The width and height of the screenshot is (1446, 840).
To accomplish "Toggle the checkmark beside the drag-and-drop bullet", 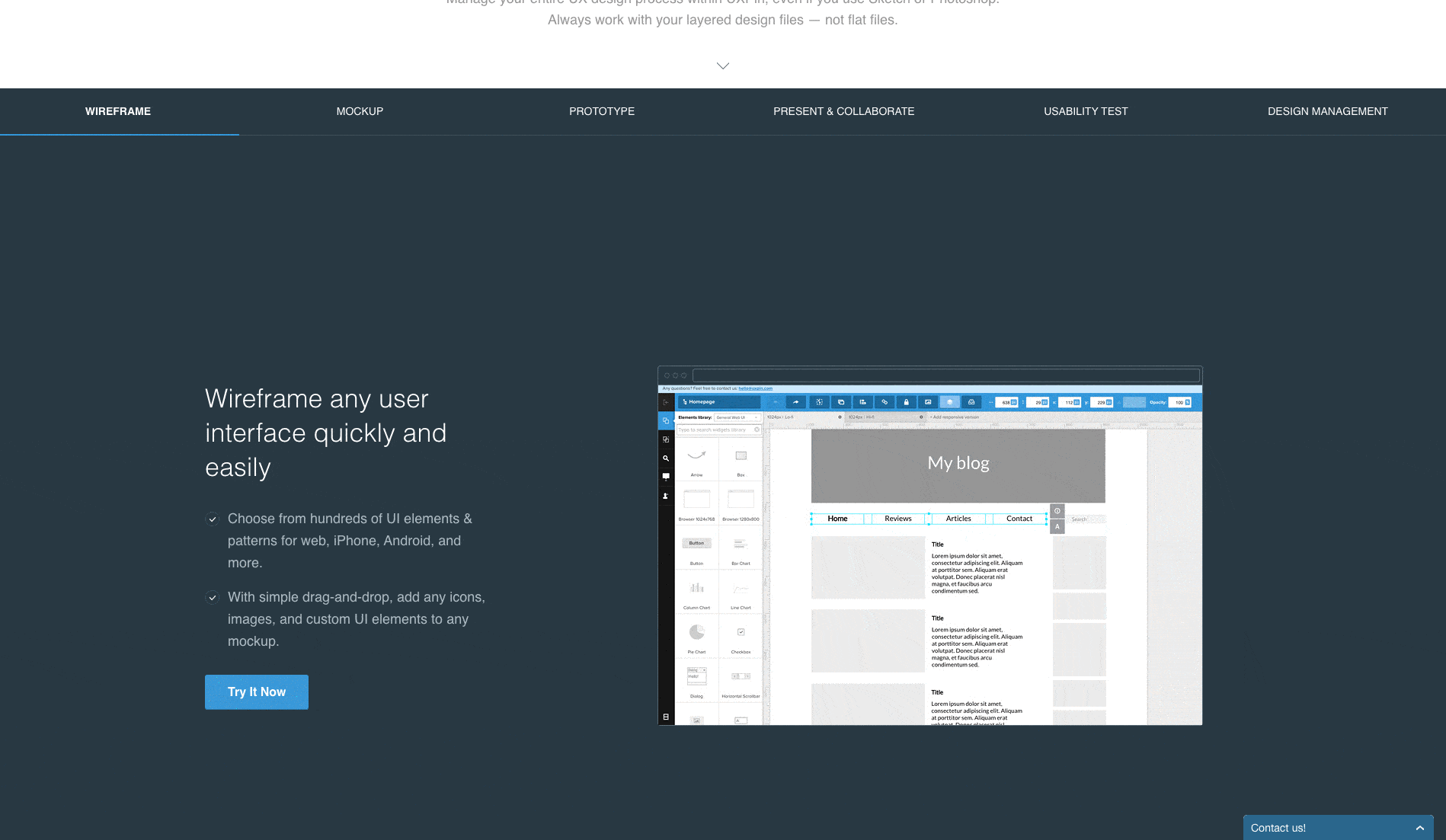I will pos(213,599).
